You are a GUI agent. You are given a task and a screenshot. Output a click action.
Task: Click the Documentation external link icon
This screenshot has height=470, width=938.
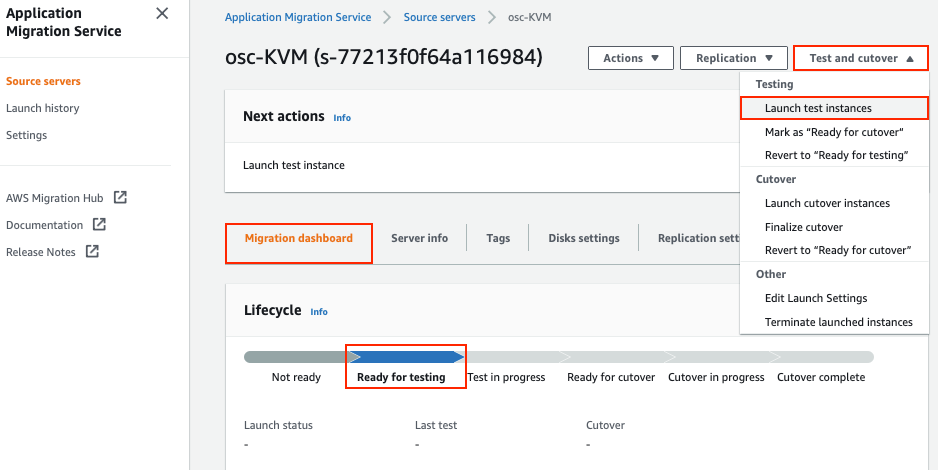pos(99,224)
